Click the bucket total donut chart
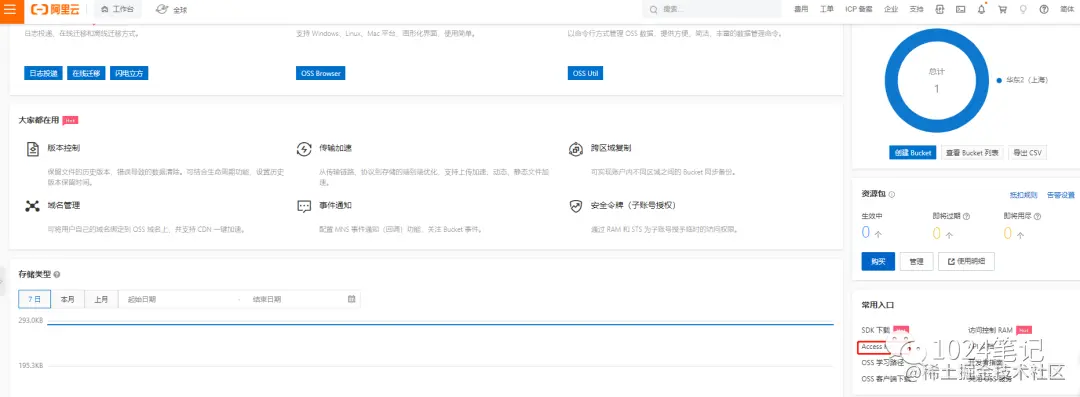1080x397 pixels. pos(936,80)
